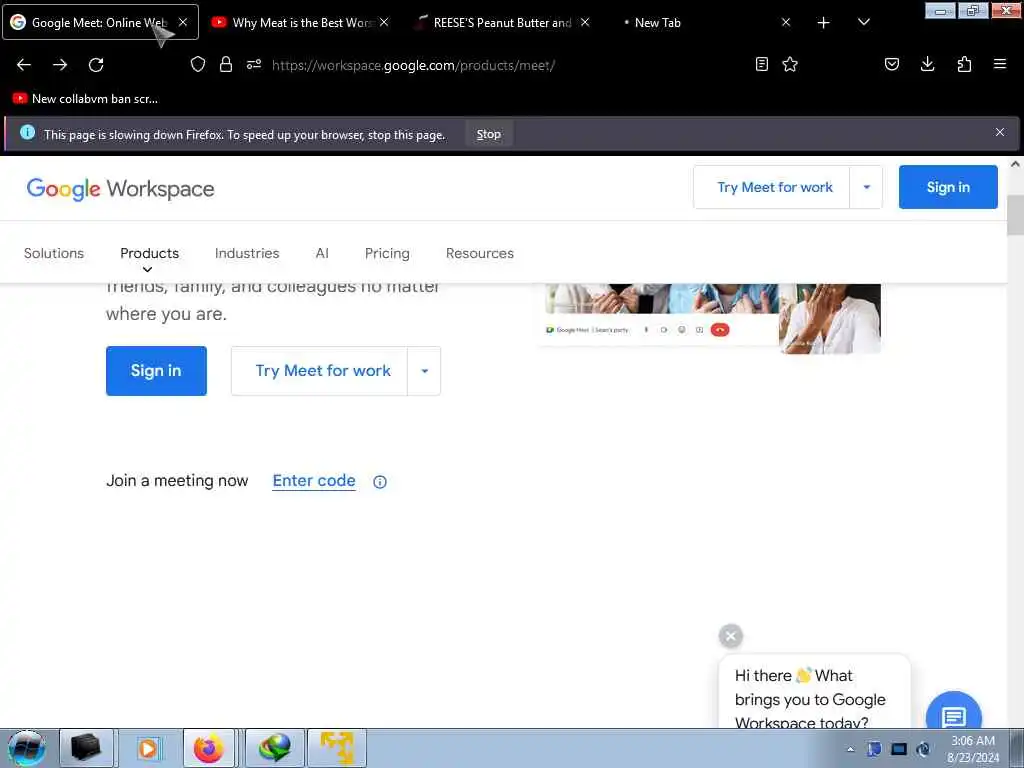Go back using the browser back arrow

pyautogui.click(x=24, y=65)
